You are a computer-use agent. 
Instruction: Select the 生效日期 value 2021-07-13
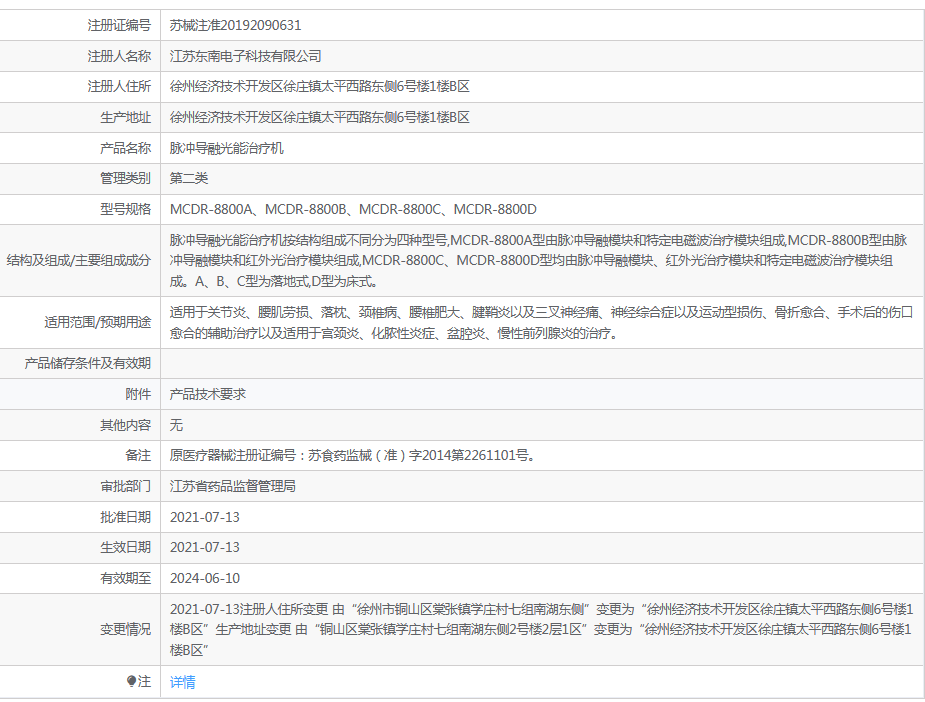pyautogui.click(x=205, y=547)
